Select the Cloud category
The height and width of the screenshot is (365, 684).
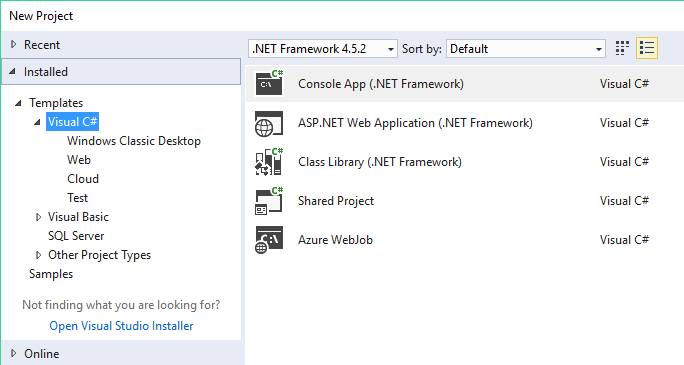click(x=83, y=179)
